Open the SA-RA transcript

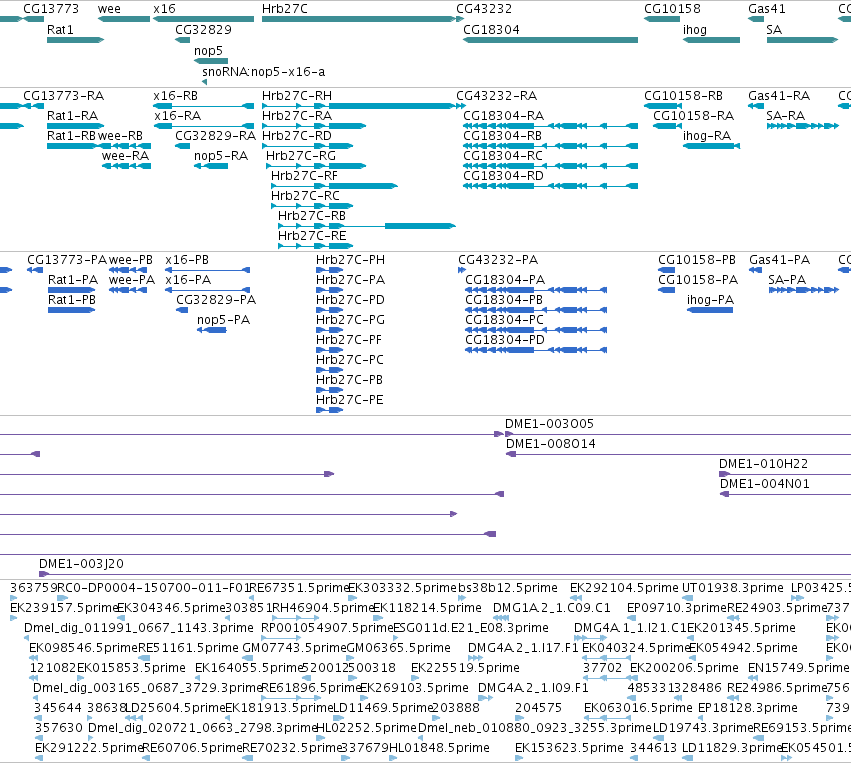(x=803, y=126)
